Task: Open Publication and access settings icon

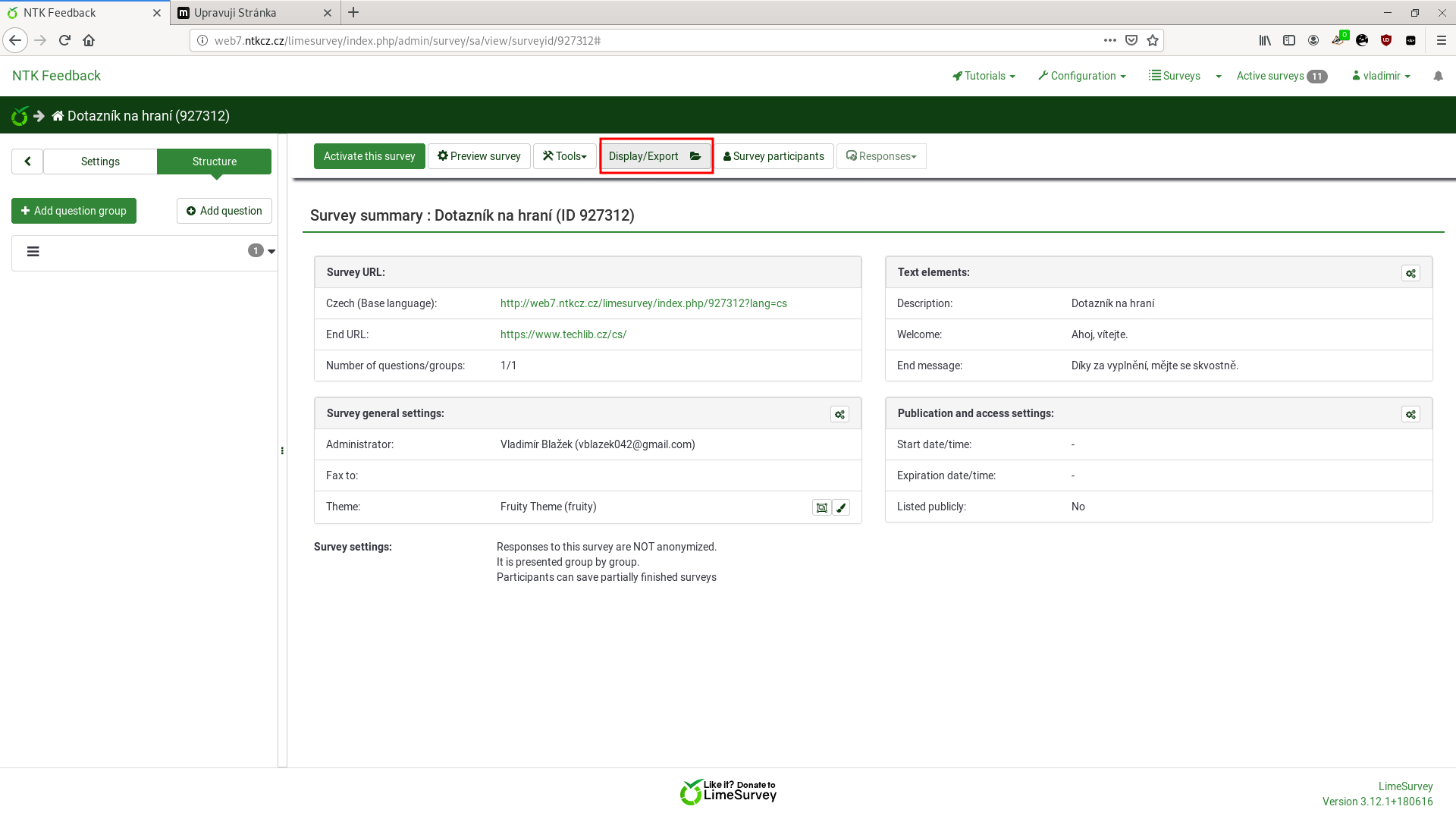Action: pyautogui.click(x=1410, y=414)
